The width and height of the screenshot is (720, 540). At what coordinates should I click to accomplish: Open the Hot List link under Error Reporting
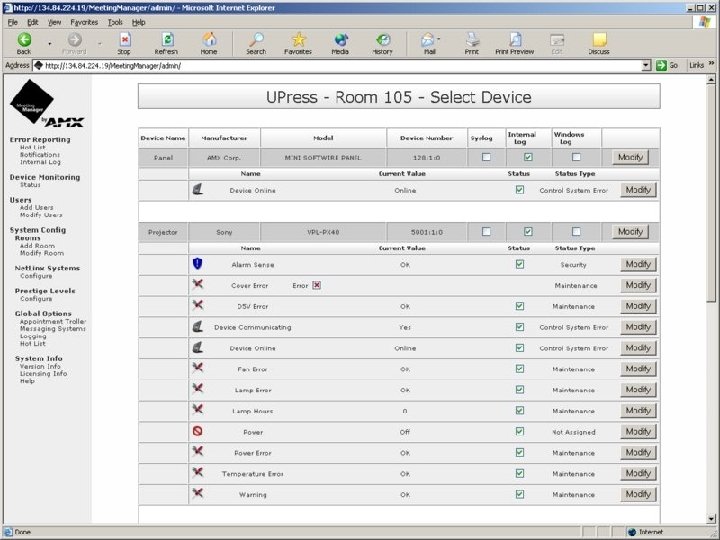[33, 147]
